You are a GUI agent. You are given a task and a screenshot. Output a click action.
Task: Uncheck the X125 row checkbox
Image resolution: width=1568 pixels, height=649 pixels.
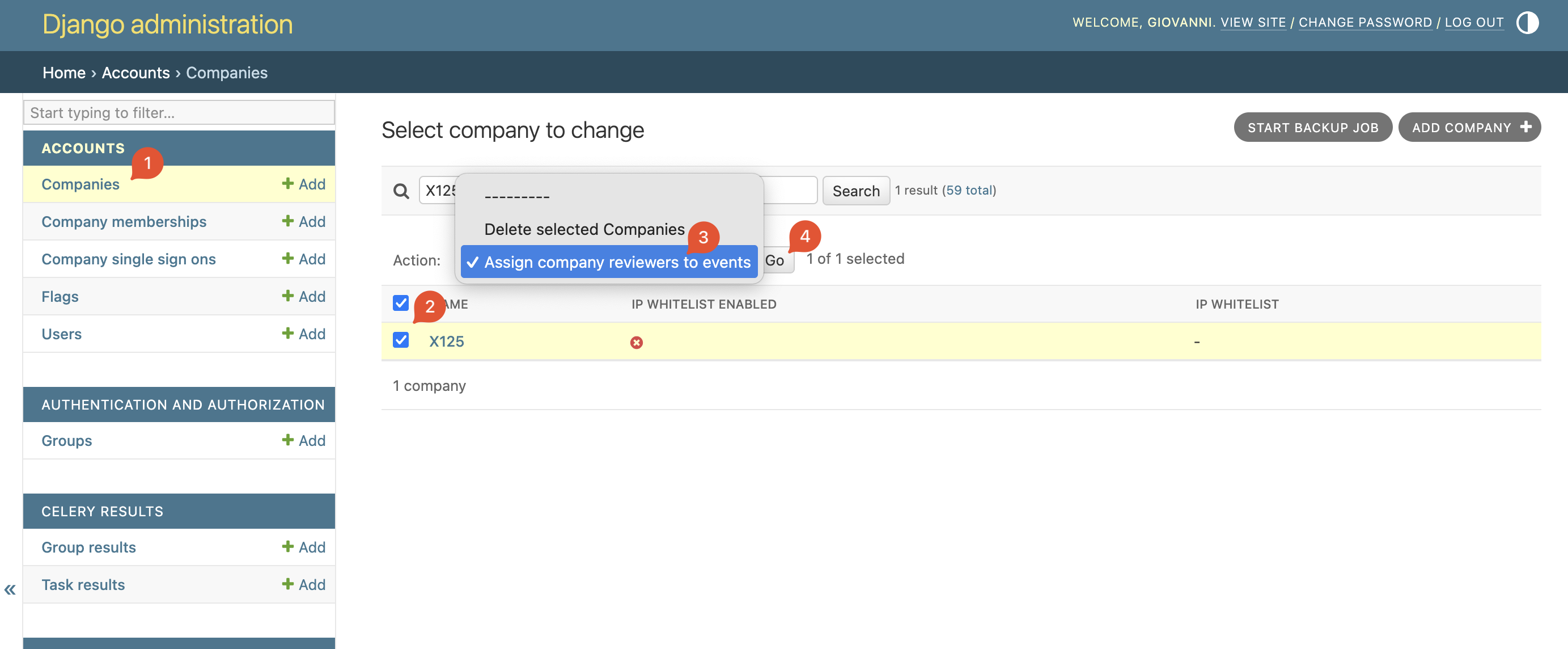(401, 340)
